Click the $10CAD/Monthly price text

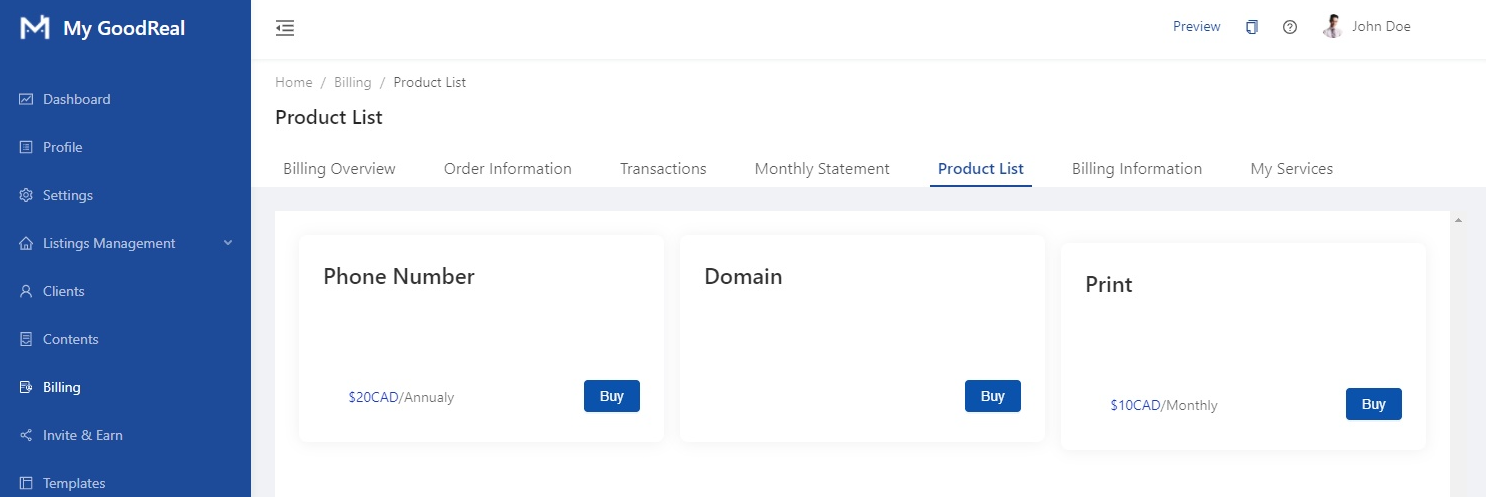point(1164,405)
